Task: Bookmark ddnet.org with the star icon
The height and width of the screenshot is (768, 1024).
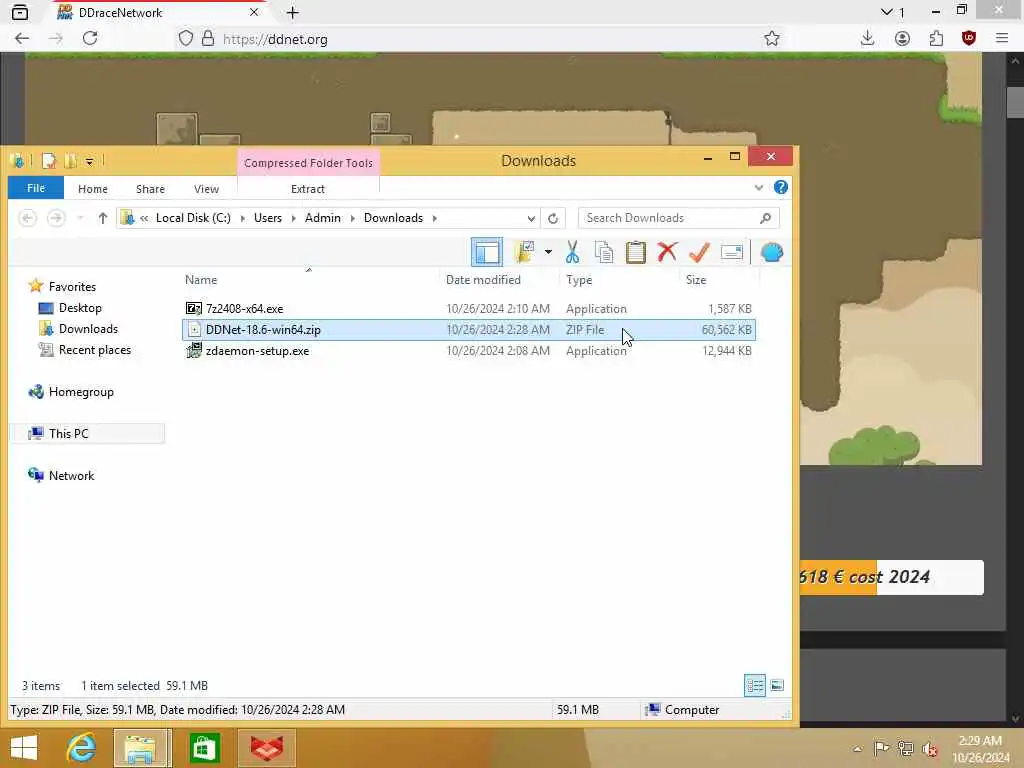Action: coord(772,39)
